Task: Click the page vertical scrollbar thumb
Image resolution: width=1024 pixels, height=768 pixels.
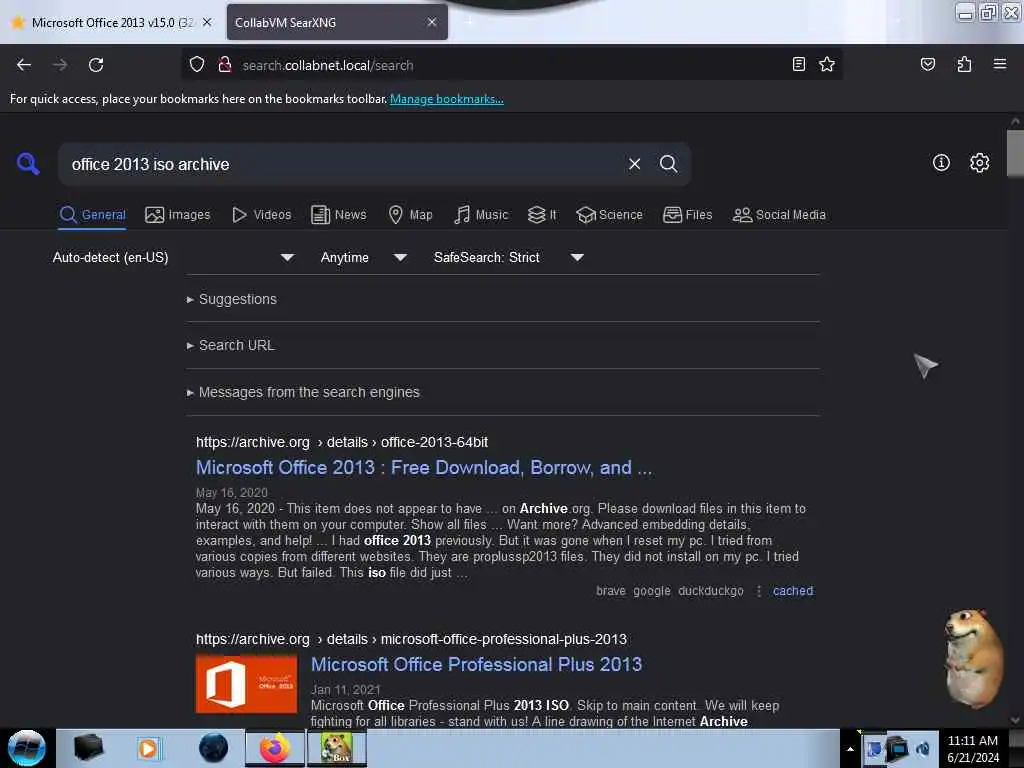Action: point(1015,153)
